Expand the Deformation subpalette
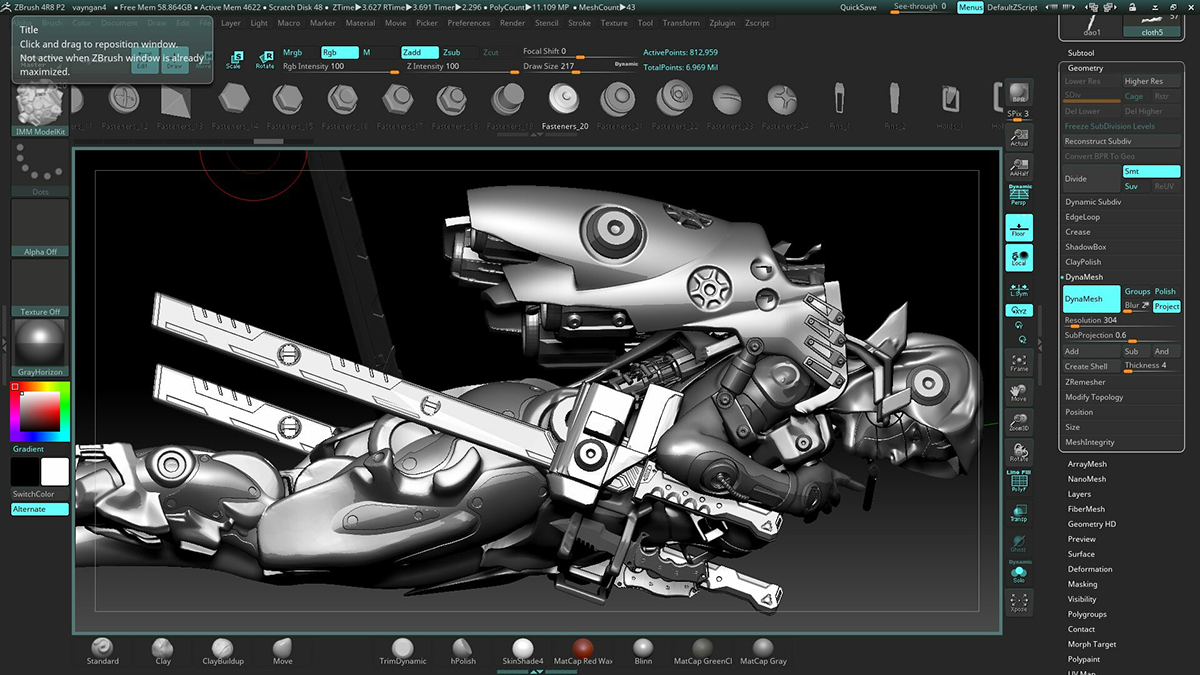This screenshot has height=675, width=1200. [x=1088, y=569]
